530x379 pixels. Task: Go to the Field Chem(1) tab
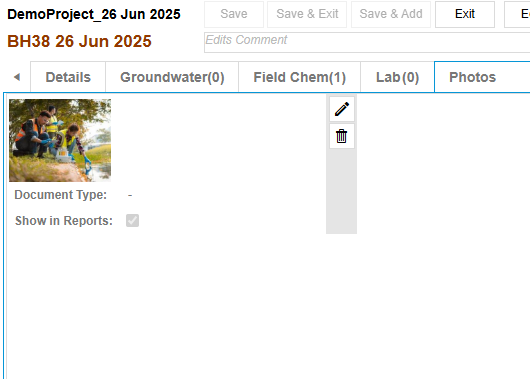click(299, 77)
